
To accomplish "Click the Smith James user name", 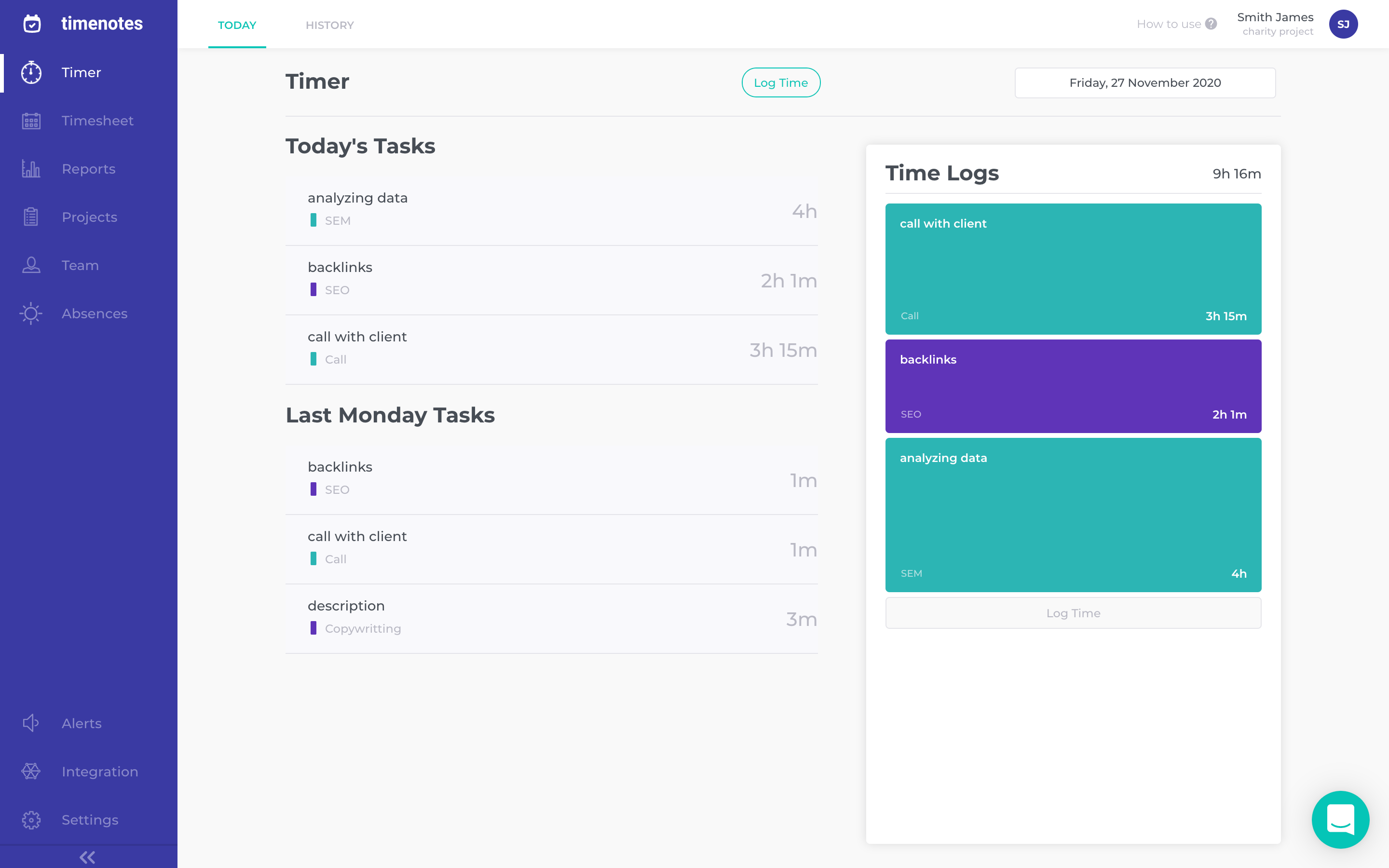I will tap(1275, 17).
